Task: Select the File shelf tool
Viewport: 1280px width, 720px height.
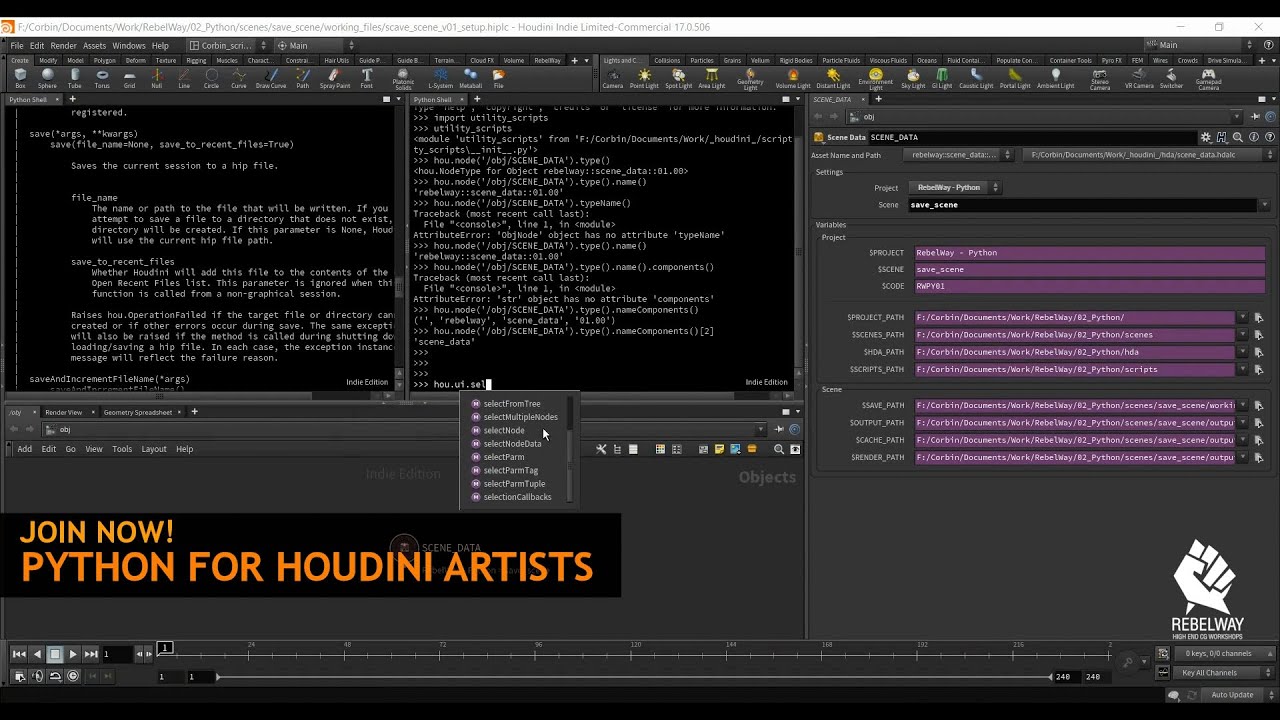Action: coord(498,78)
